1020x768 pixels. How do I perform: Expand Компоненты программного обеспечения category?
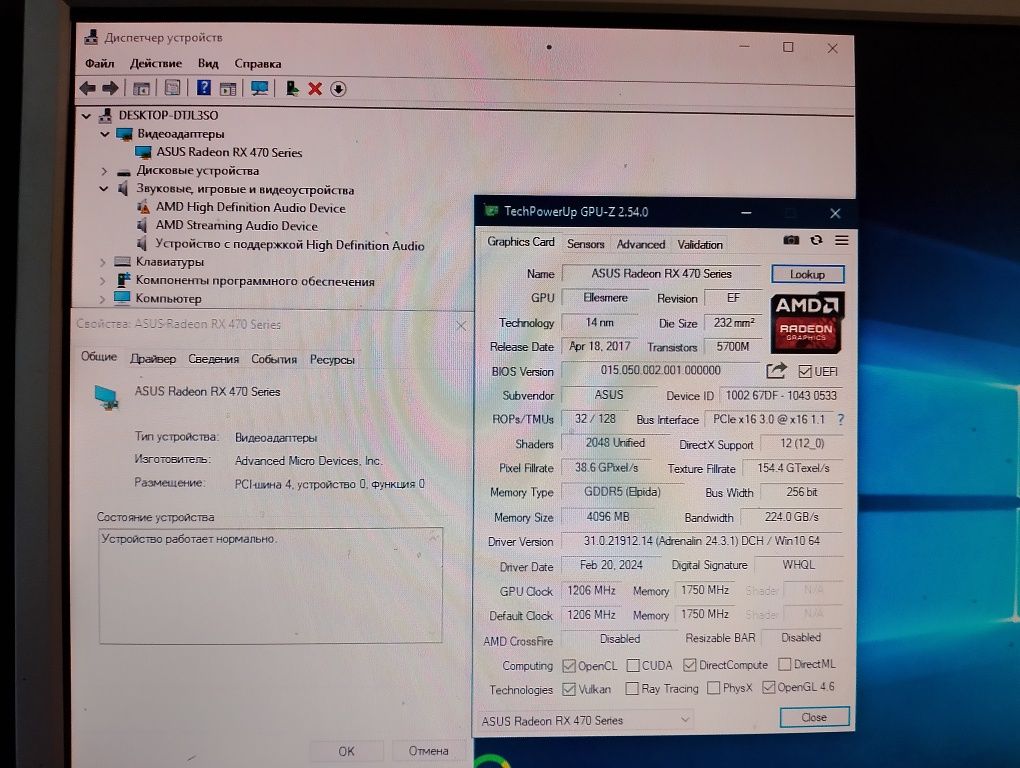click(103, 281)
